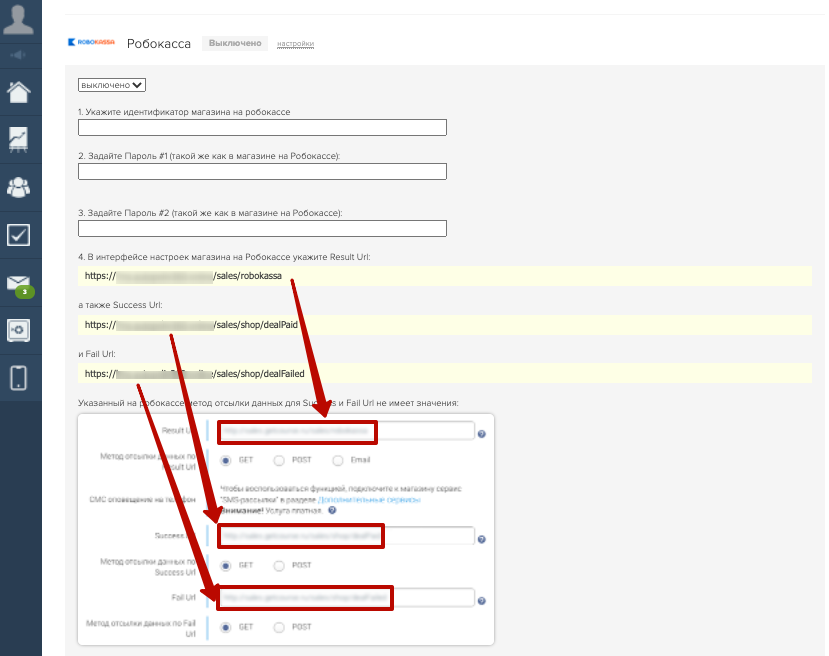
Task: Go to the home icon in sidebar
Action: point(20,93)
